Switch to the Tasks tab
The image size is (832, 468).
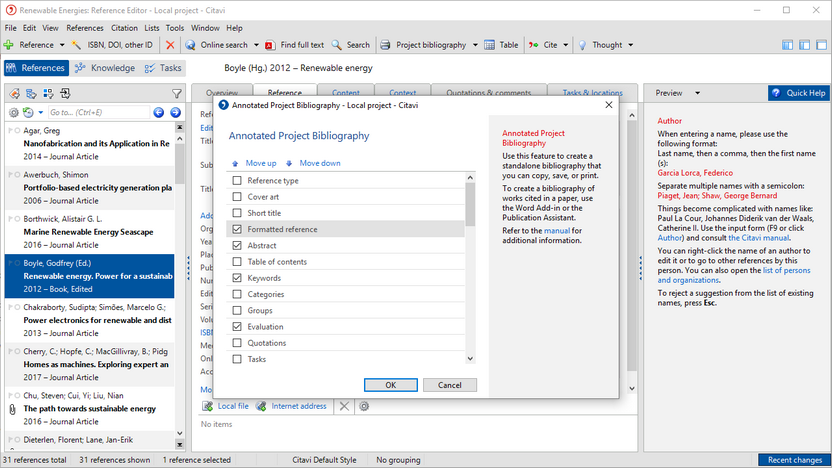(163, 68)
